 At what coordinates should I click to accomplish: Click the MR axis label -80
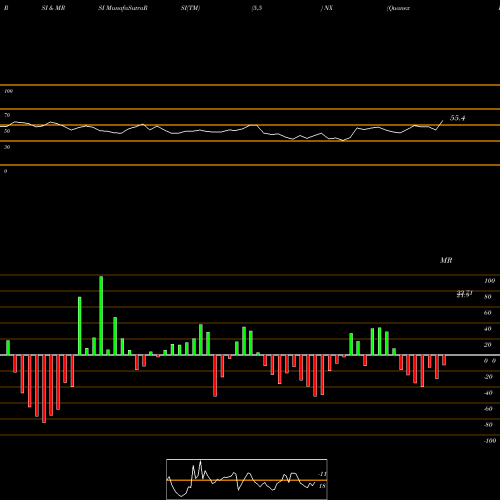tap(488, 425)
